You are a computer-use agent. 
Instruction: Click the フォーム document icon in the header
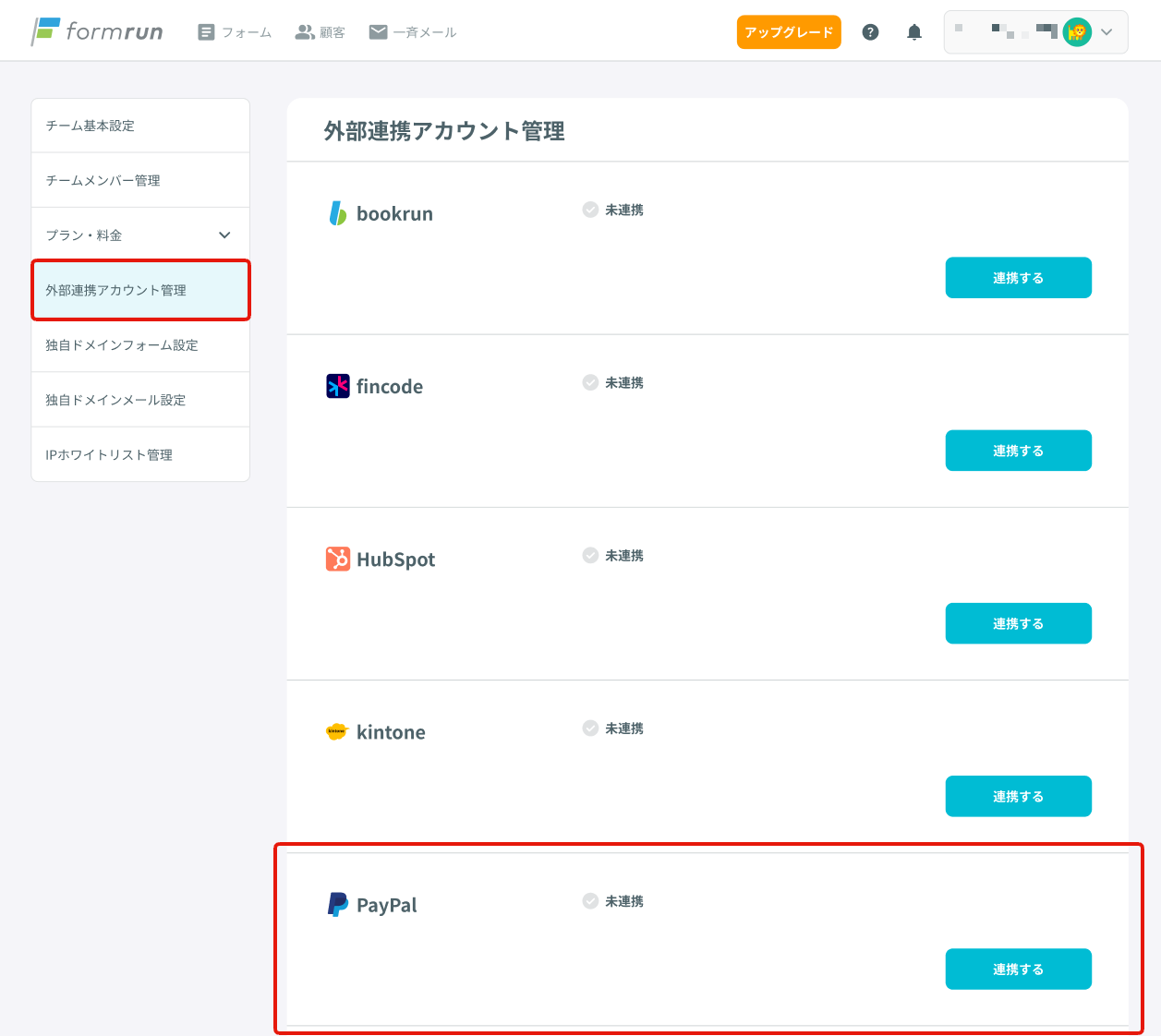click(206, 32)
